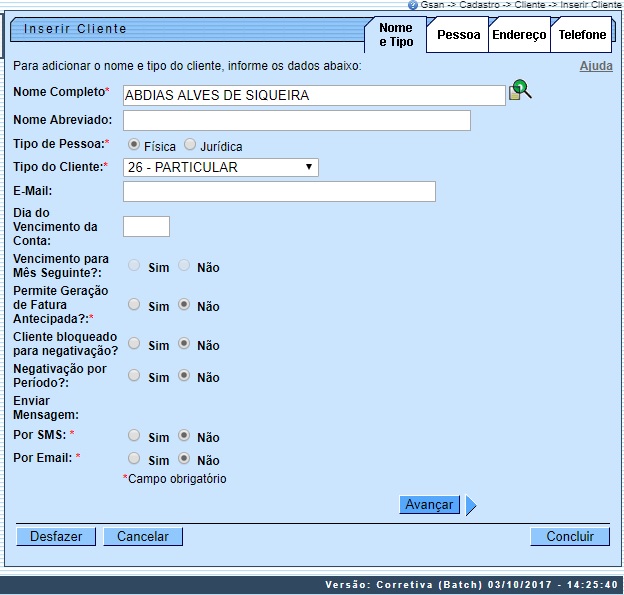Set Negativação por Período to Sim
The width and height of the screenshot is (624, 595).
click(x=134, y=376)
